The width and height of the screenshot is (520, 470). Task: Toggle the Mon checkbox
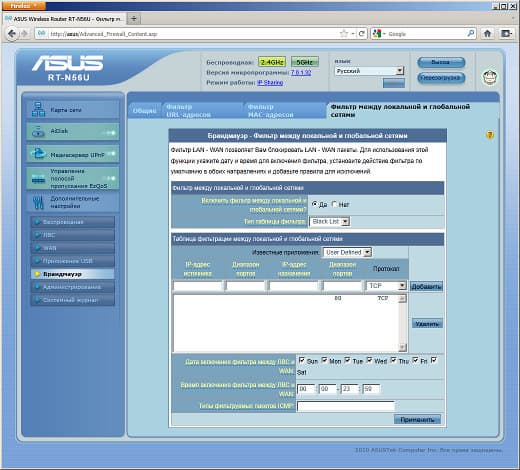(324, 360)
